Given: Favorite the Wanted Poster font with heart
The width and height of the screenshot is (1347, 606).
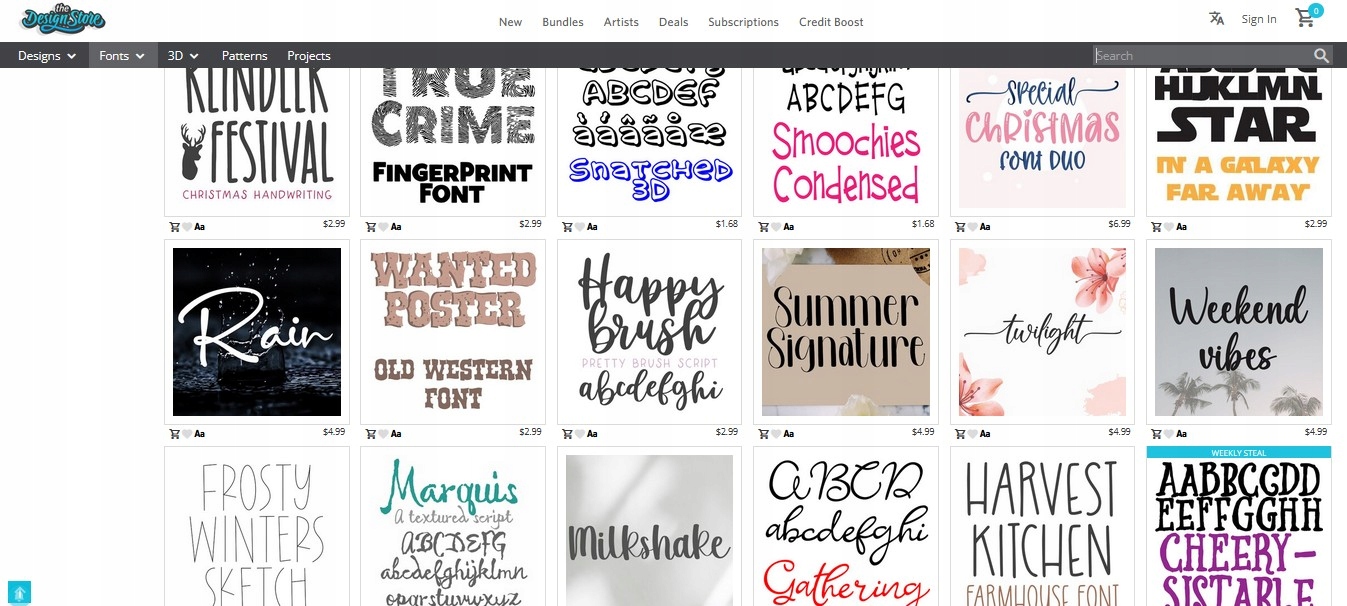Looking at the screenshot, I should [383, 434].
